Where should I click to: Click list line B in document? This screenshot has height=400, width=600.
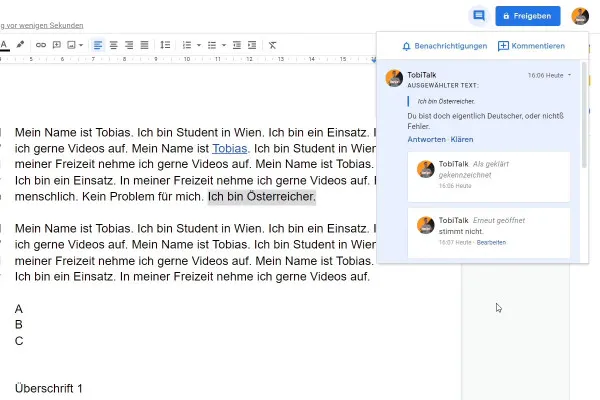19,325
